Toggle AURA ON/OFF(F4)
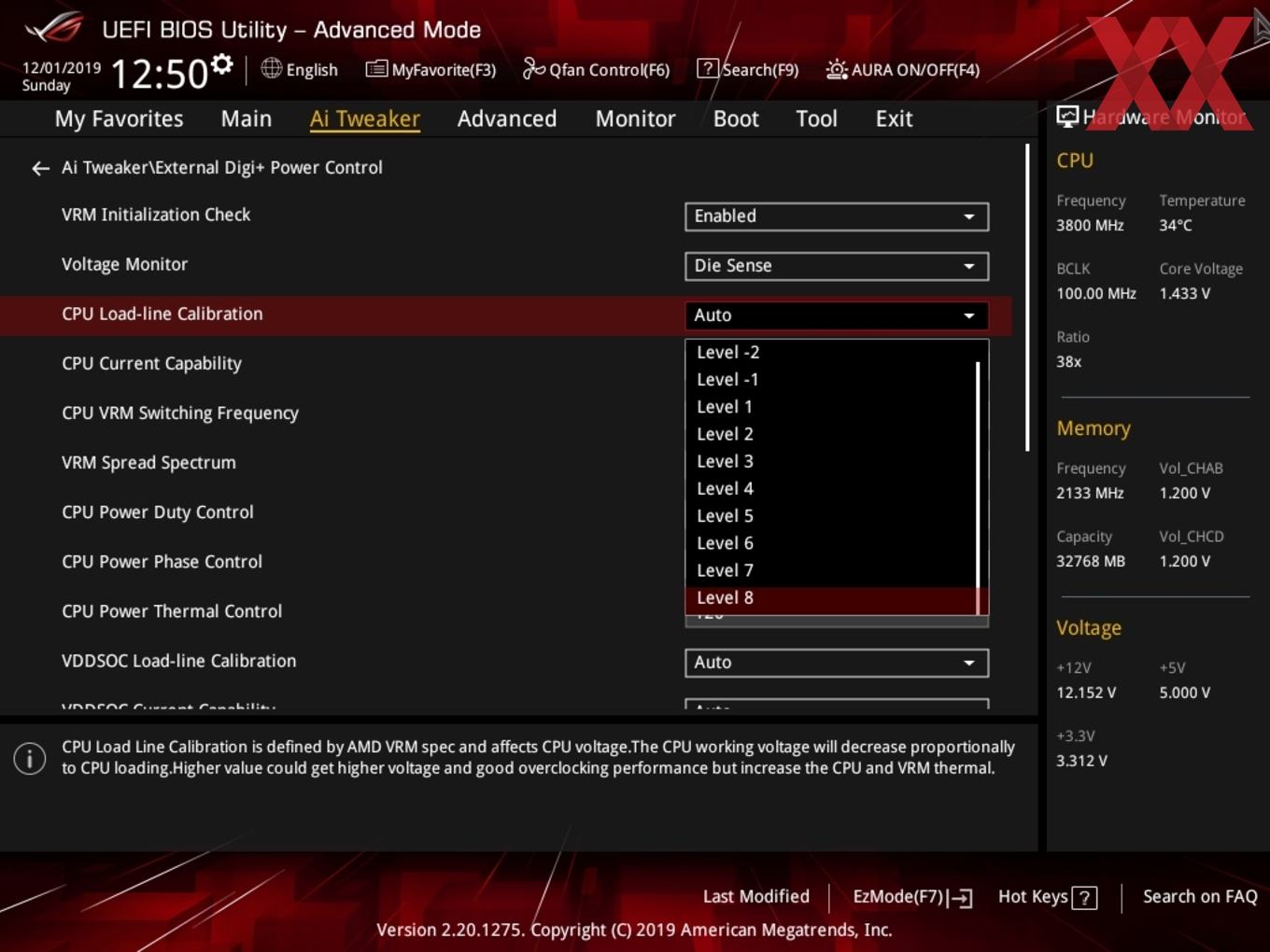 903,69
